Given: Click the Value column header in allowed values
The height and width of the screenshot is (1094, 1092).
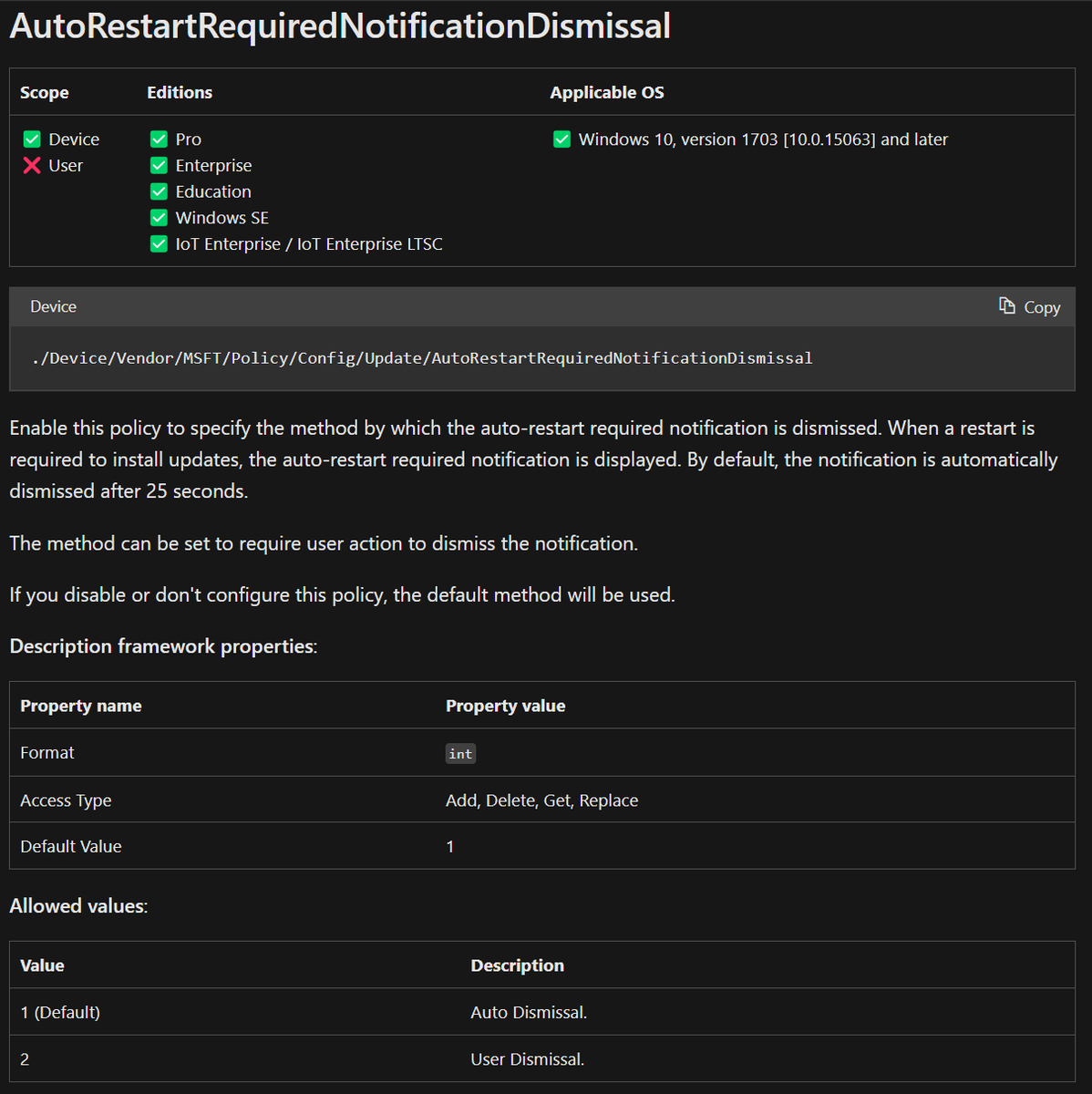Looking at the screenshot, I should pos(42,965).
